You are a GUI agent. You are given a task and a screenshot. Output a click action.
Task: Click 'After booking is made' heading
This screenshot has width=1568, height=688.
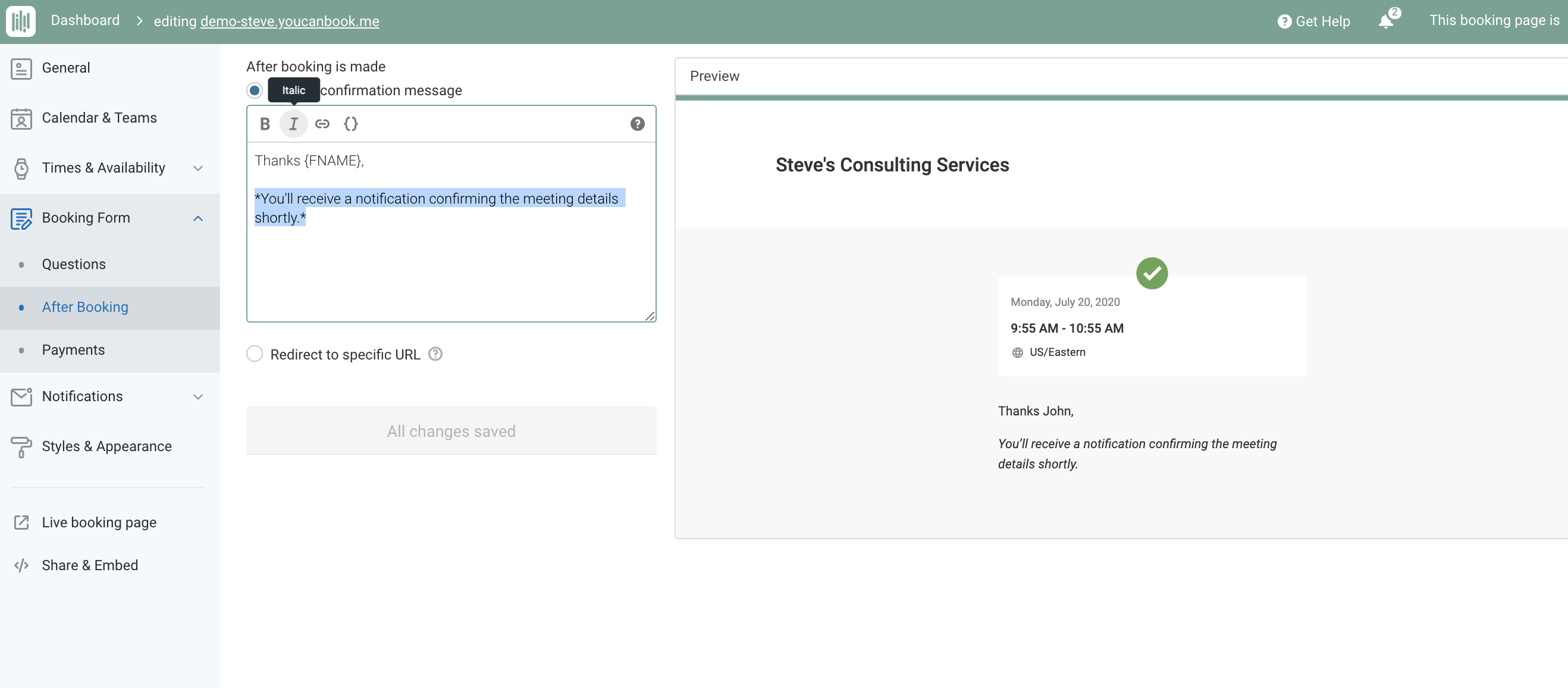click(315, 67)
